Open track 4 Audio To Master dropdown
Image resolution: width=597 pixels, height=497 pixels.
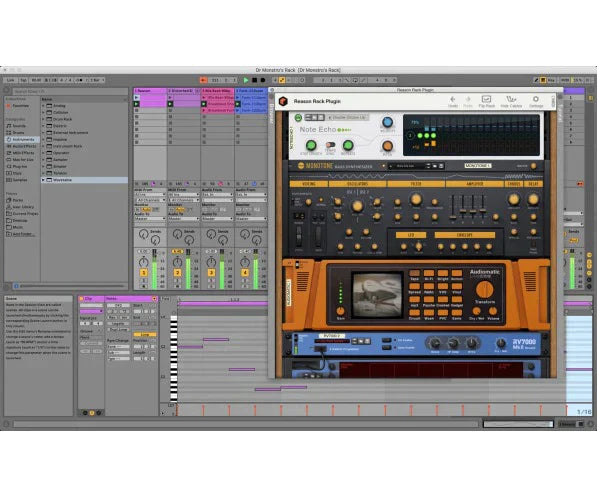click(251, 219)
